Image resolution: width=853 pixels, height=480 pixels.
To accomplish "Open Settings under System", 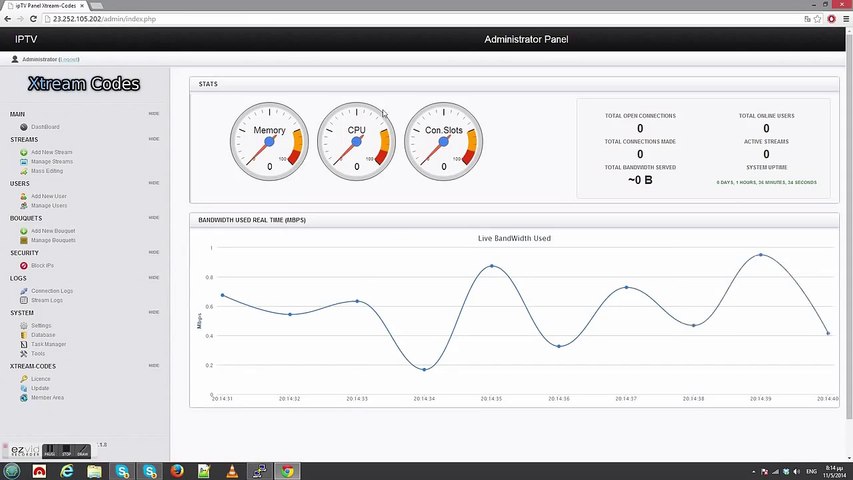I will click(41, 325).
